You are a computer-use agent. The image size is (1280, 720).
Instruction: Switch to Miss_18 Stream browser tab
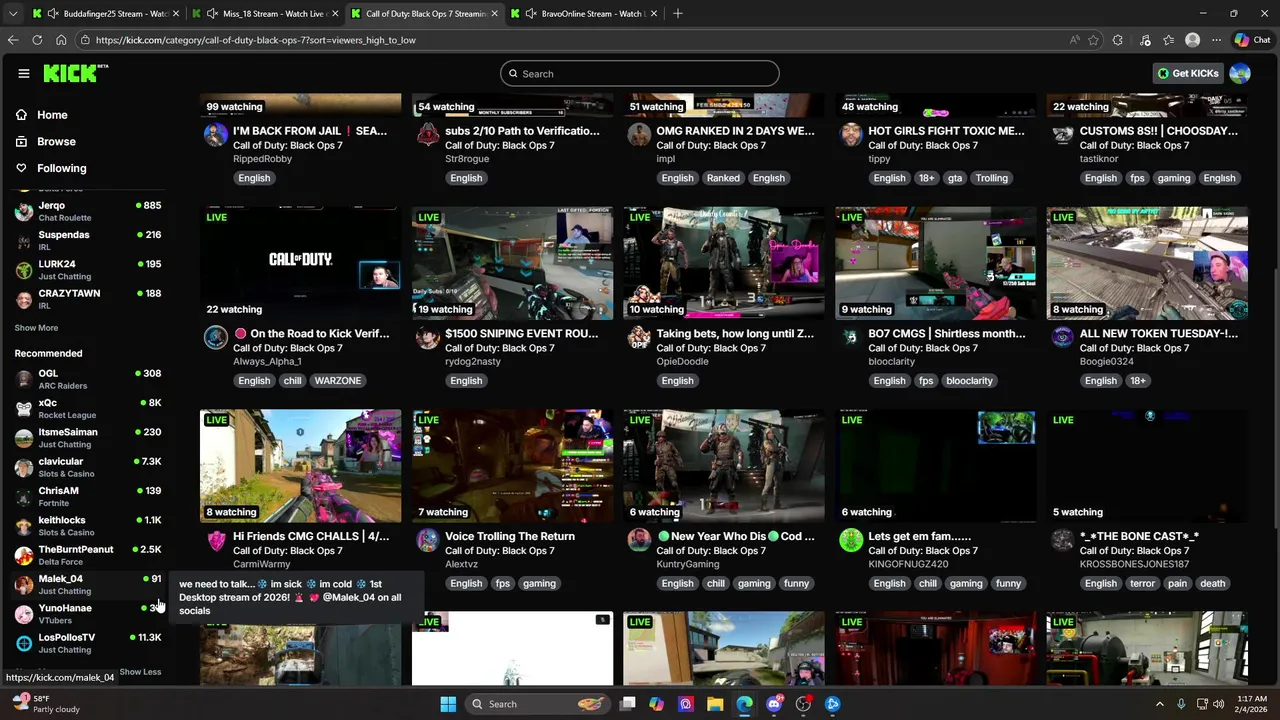(266, 14)
